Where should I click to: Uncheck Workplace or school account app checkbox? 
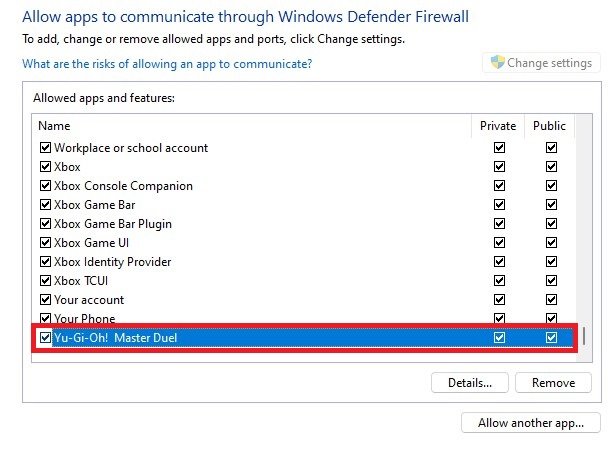coord(45,148)
